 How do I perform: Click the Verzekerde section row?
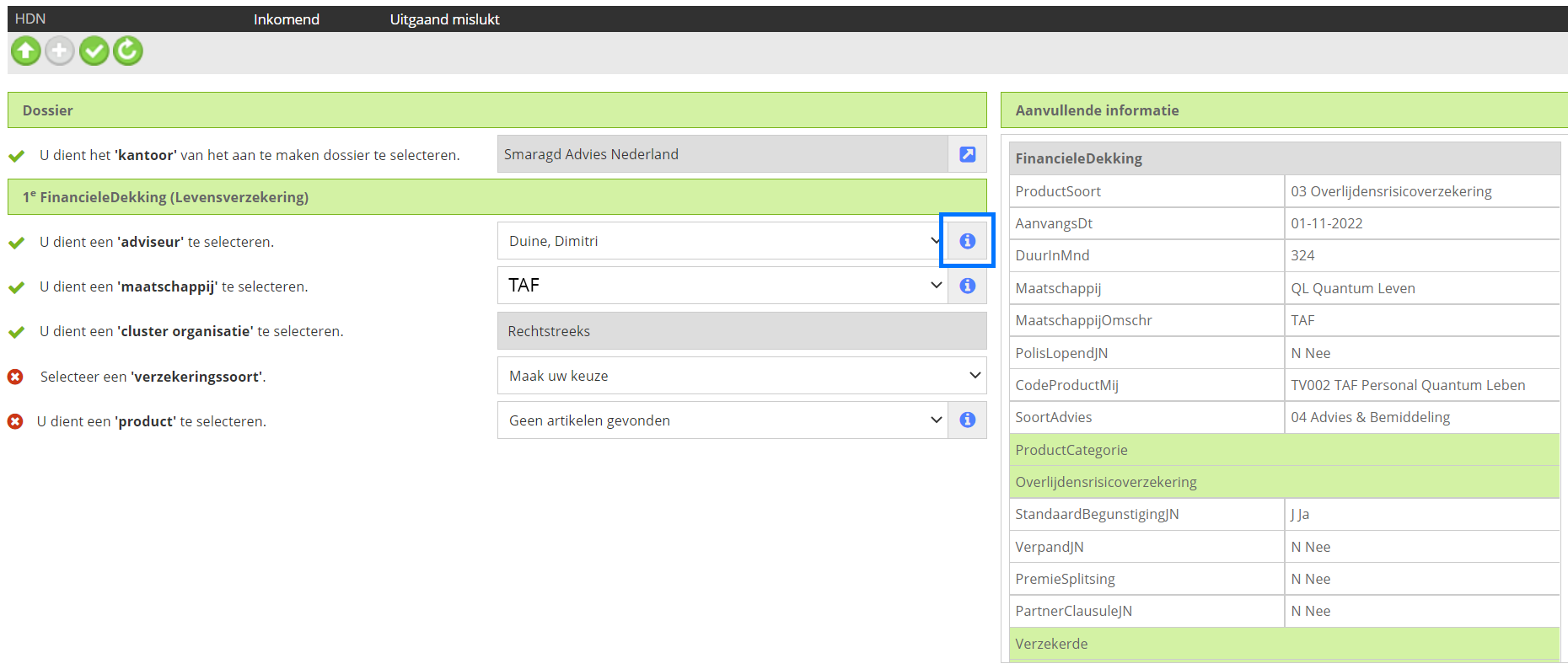(x=1283, y=644)
